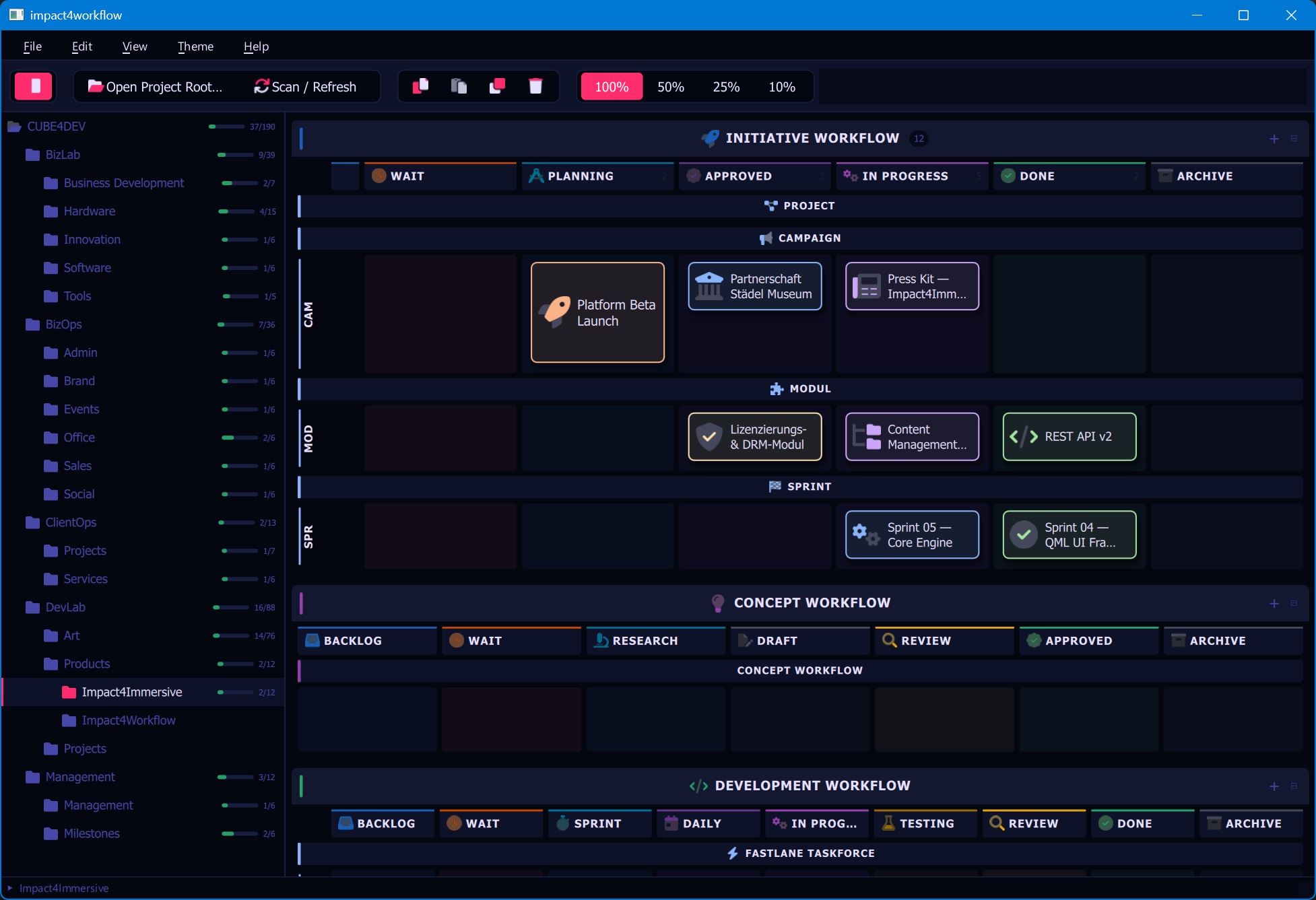Open the Theme menu

pos(195,46)
